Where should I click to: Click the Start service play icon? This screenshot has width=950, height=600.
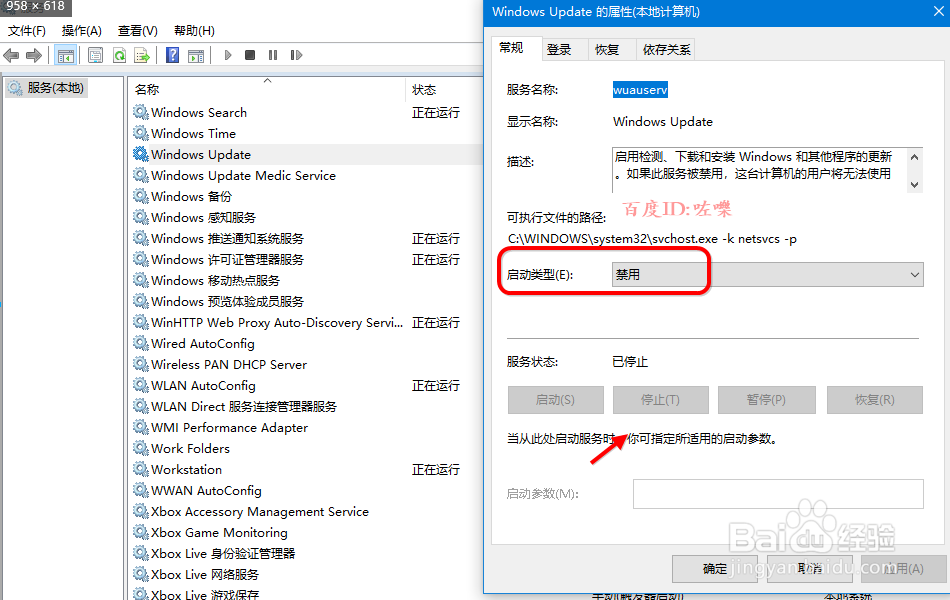coord(228,55)
